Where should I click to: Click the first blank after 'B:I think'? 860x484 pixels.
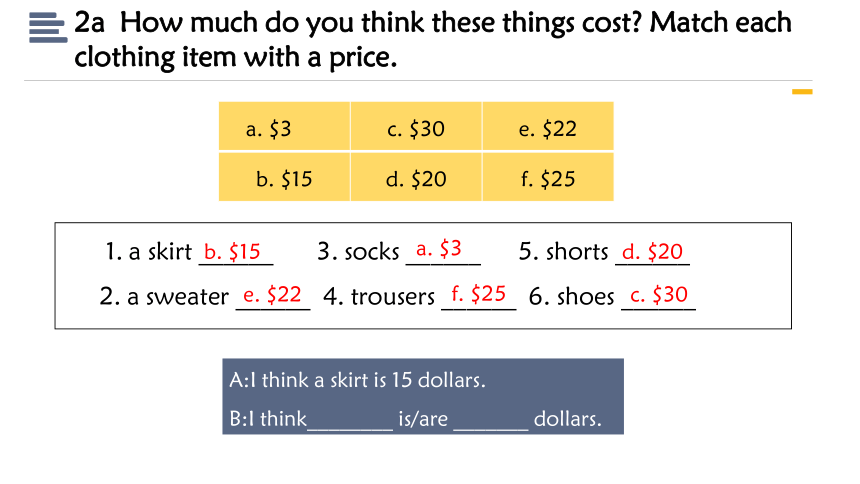(350, 421)
